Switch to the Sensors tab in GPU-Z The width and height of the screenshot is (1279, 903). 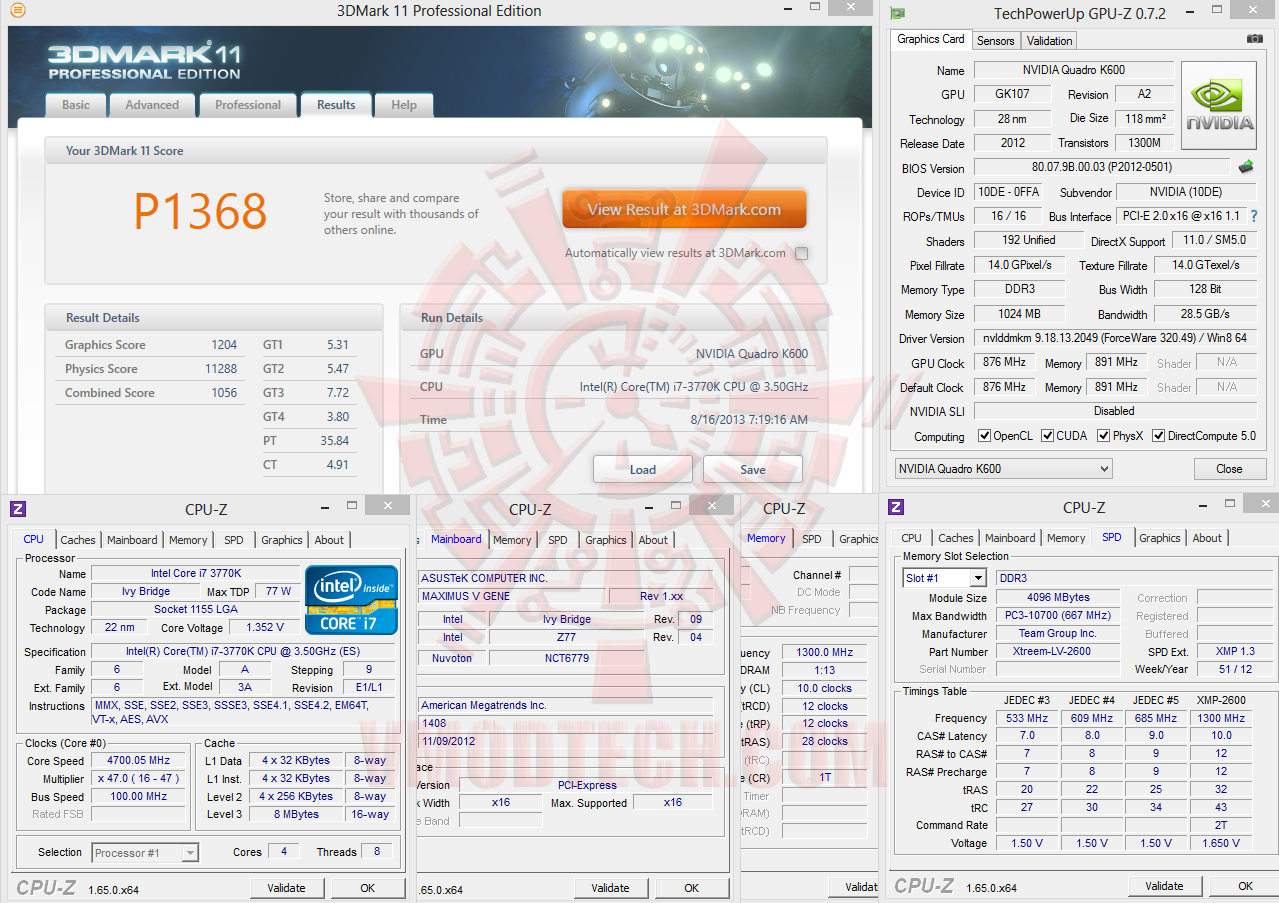(x=995, y=41)
